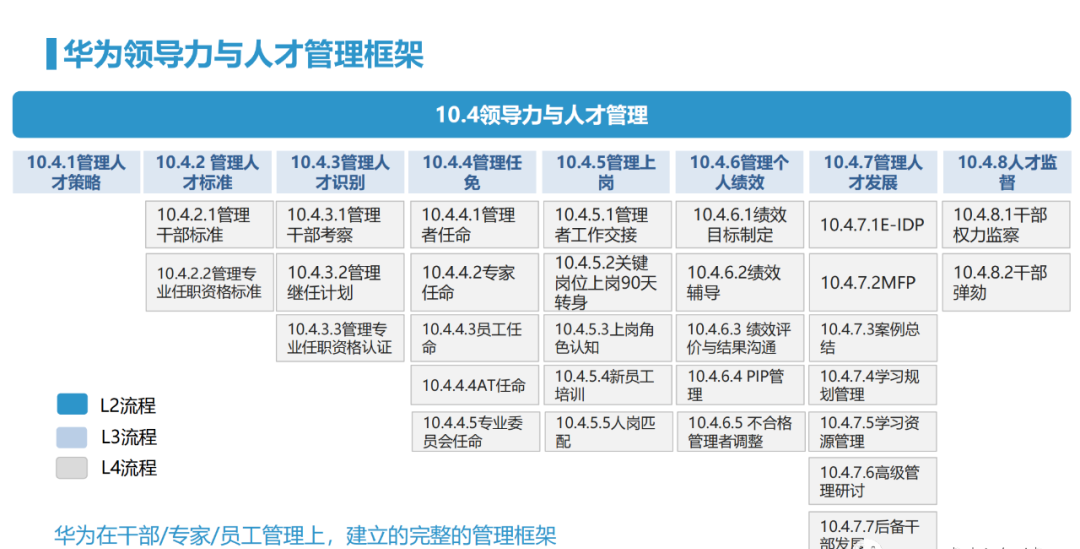Select the 10.4.5.3上岗角色认知 box
Screen dimensions: 1080x549
pos(608,338)
